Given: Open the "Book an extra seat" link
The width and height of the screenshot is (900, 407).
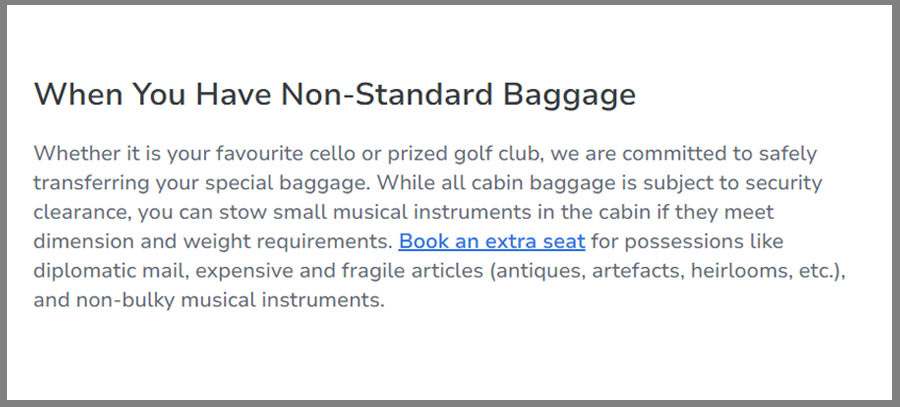Looking at the screenshot, I should (x=491, y=241).
